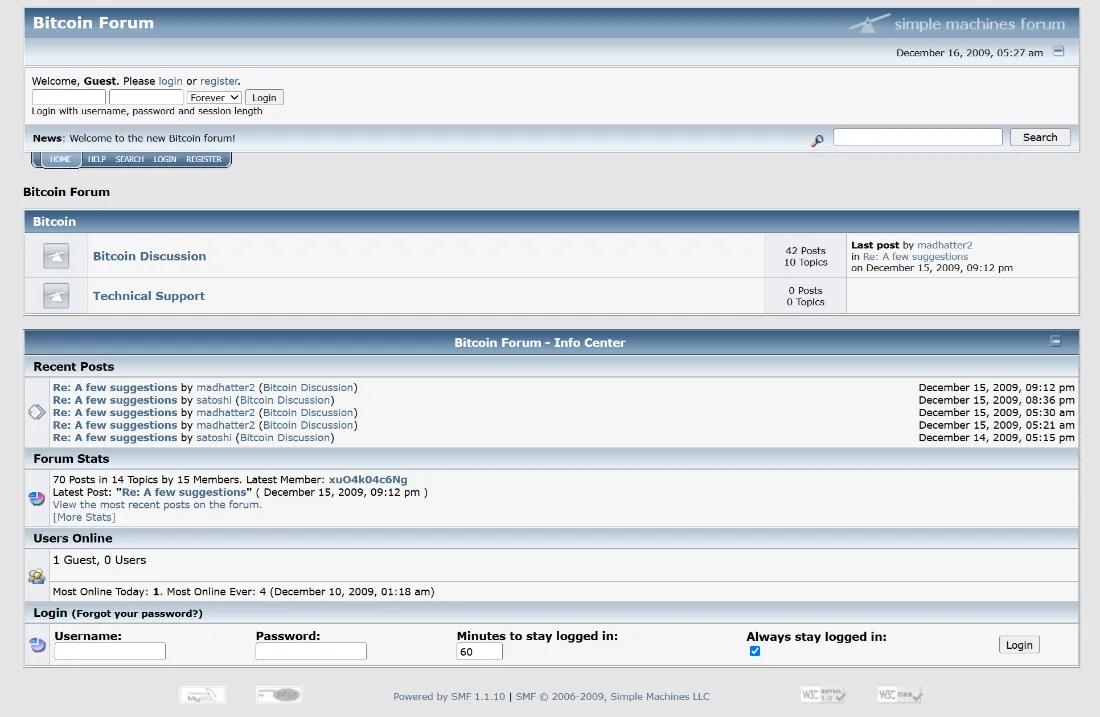Click the Search button in the news bar

tap(1040, 138)
